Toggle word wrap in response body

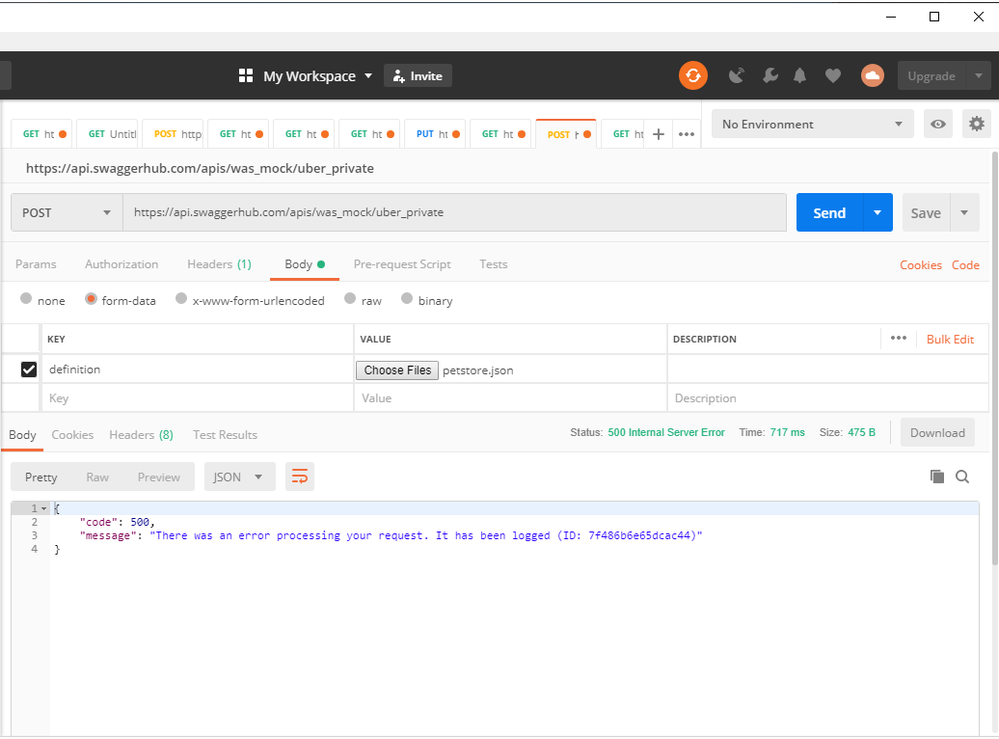tap(300, 477)
